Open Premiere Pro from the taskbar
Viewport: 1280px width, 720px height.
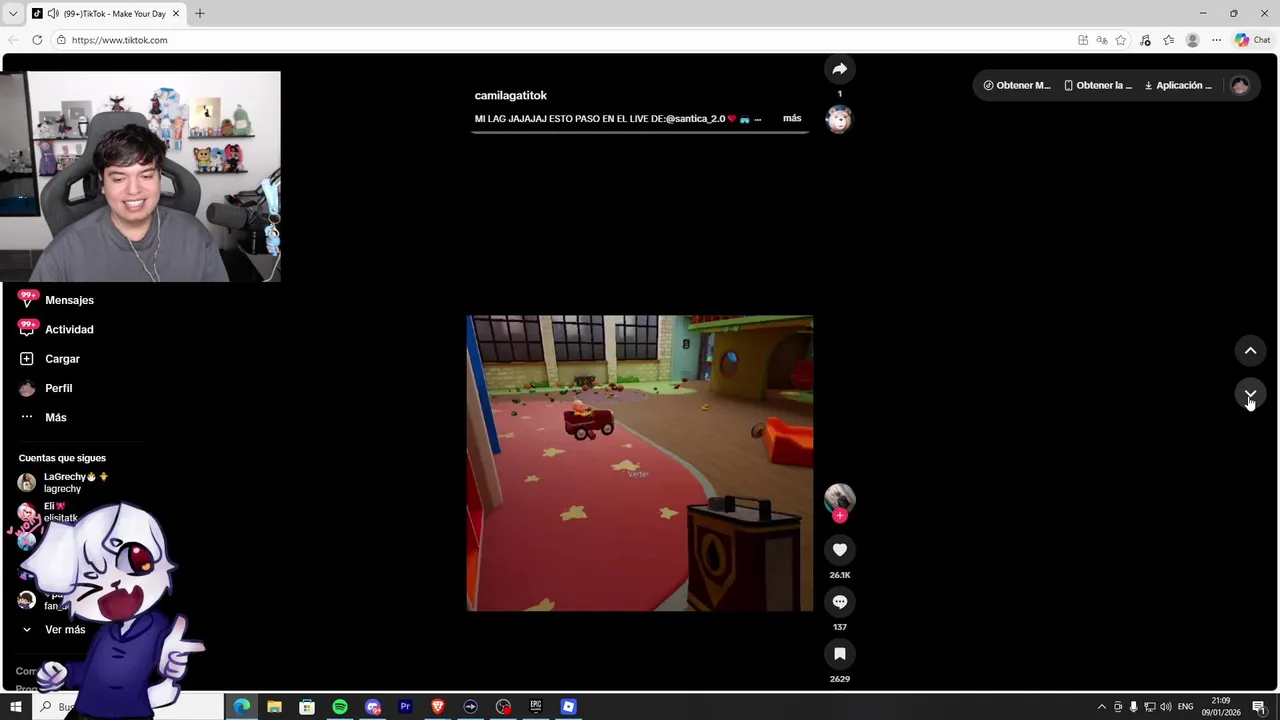coord(405,707)
